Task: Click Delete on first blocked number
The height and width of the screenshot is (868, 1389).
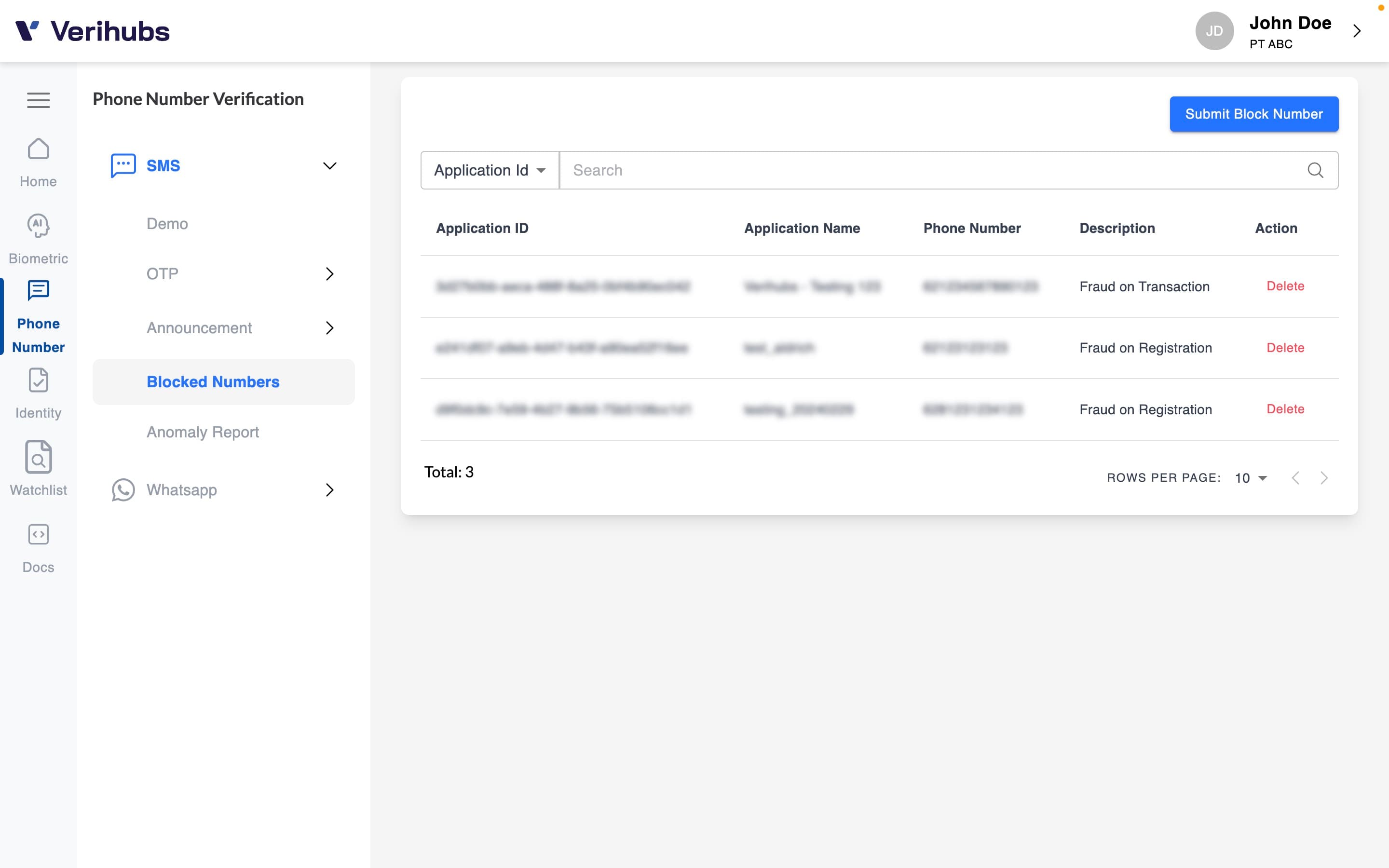Action: click(1285, 285)
